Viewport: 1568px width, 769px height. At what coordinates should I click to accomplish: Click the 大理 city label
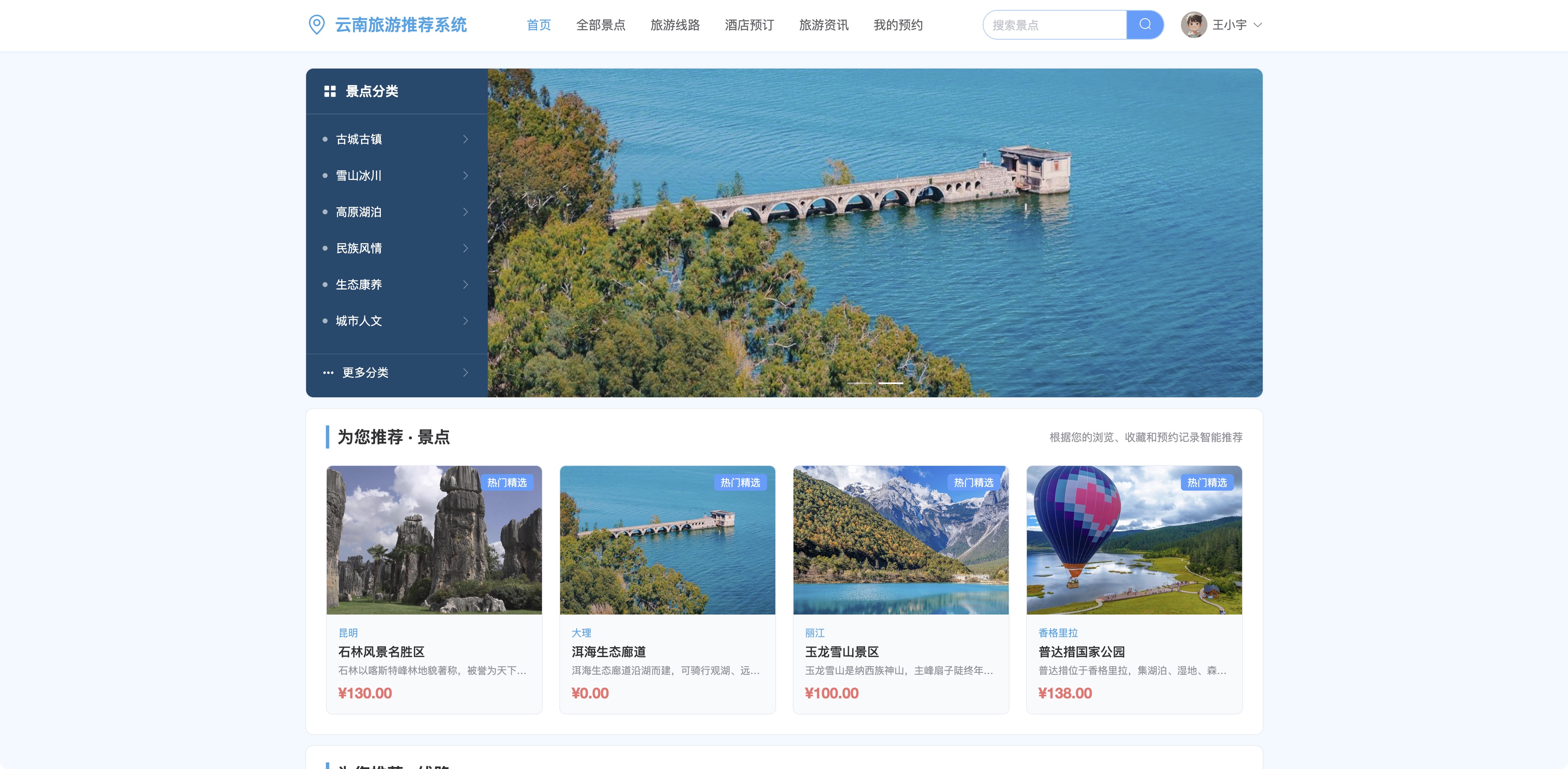(581, 633)
